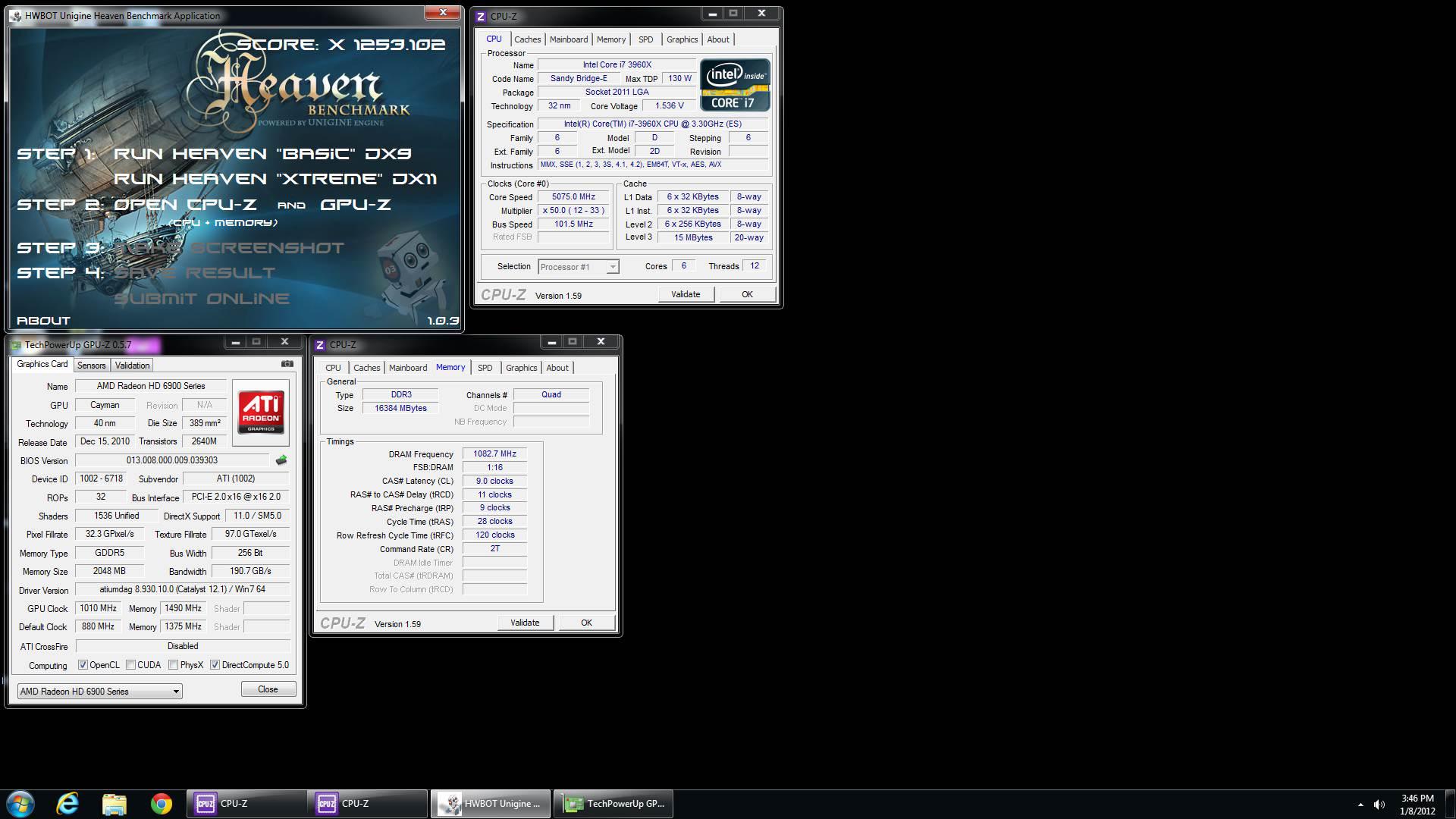Click the Z icon in the memory CPU-Z window title

click(x=320, y=345)
